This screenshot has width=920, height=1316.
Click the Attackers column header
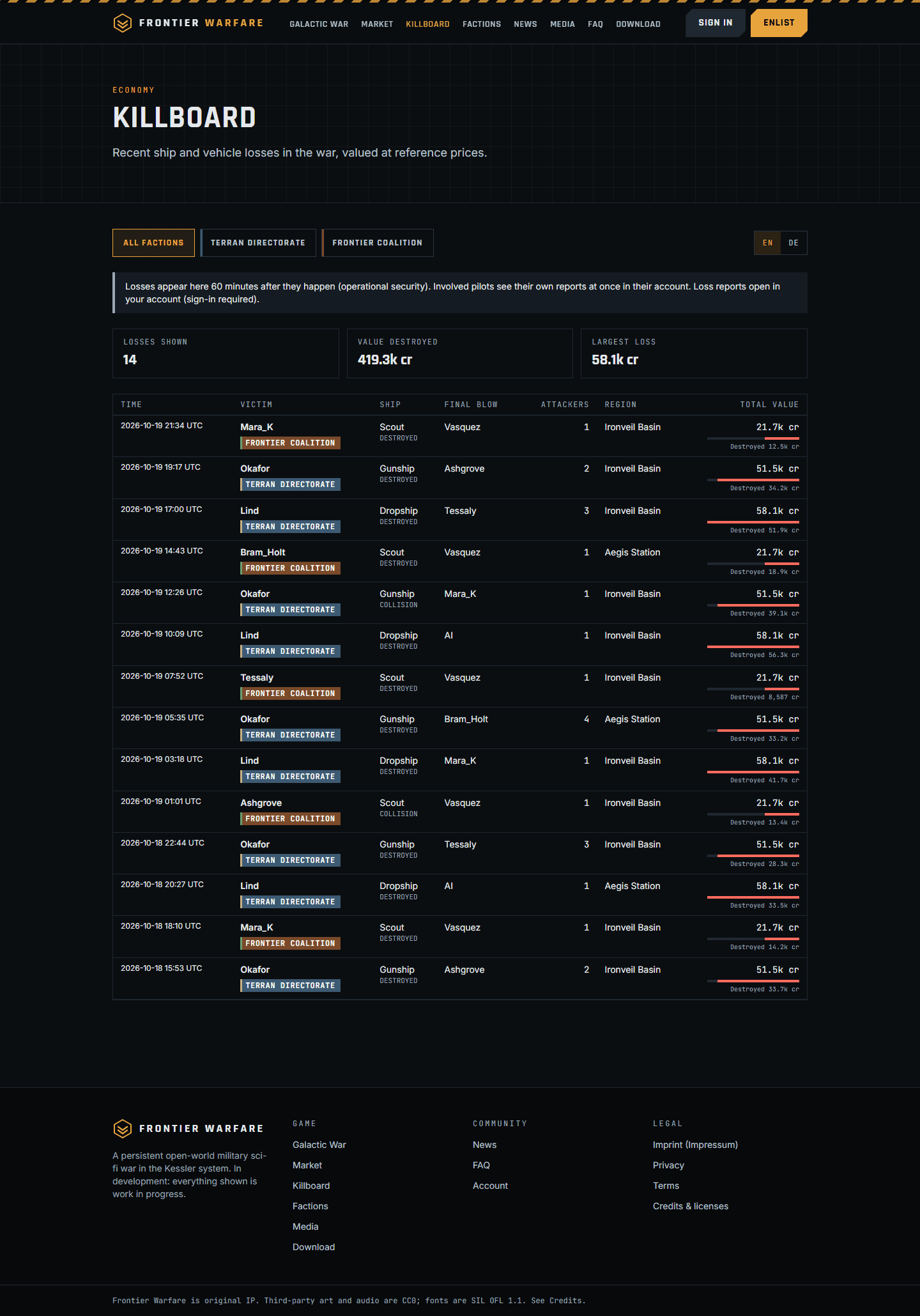(565, 405)
